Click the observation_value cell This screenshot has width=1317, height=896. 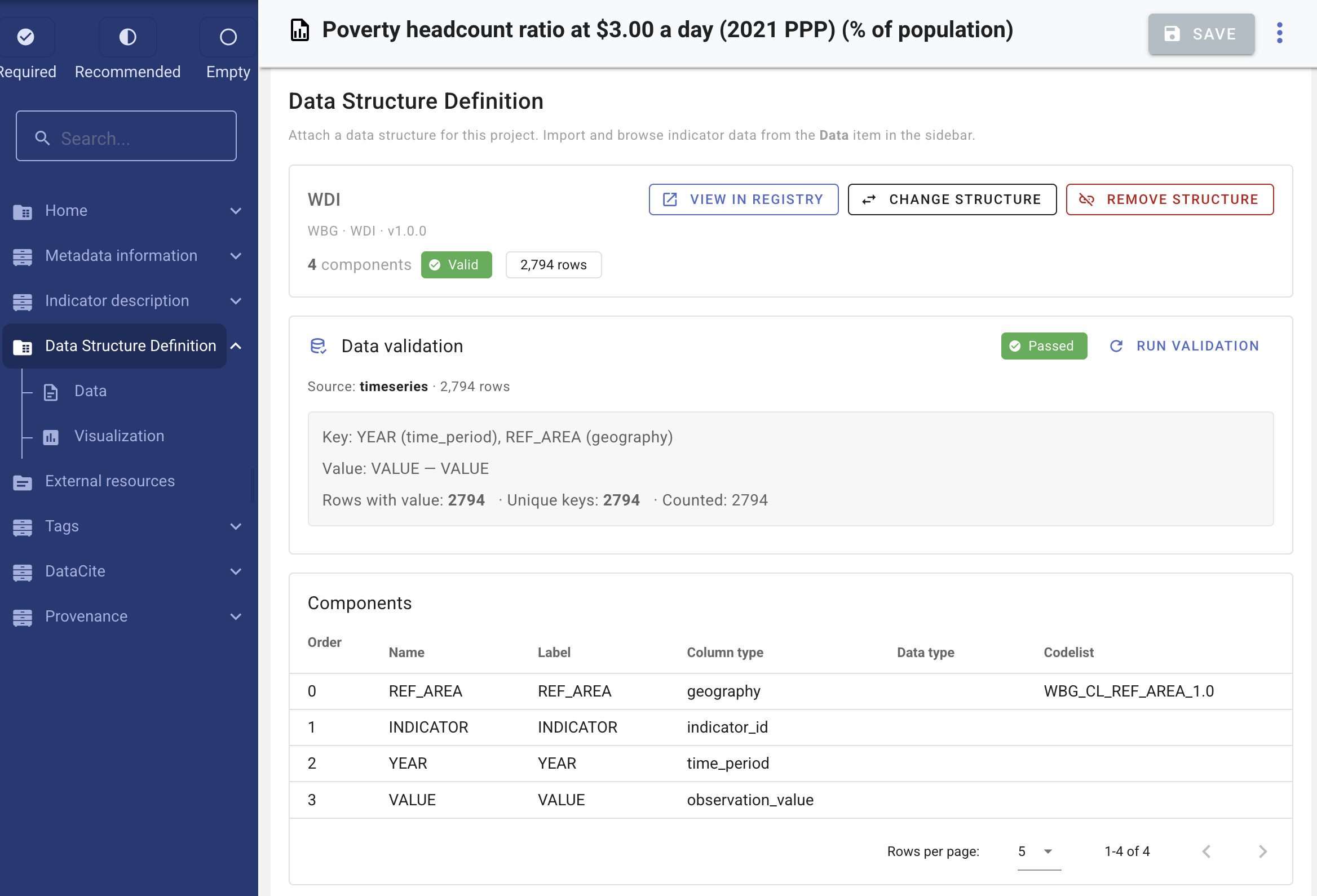click(x=750, y=800)
